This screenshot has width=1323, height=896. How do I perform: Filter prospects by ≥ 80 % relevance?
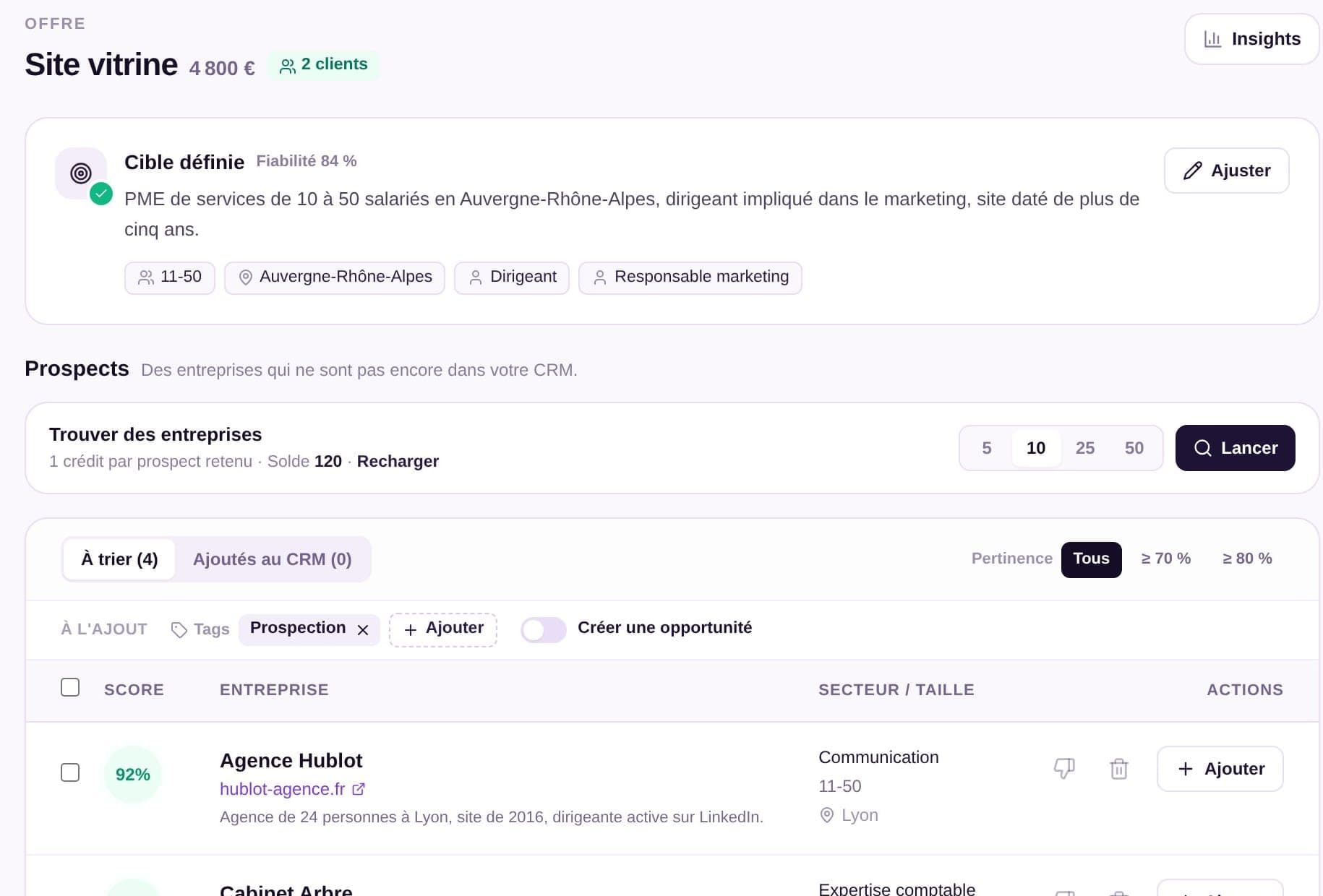point(1247,559)
